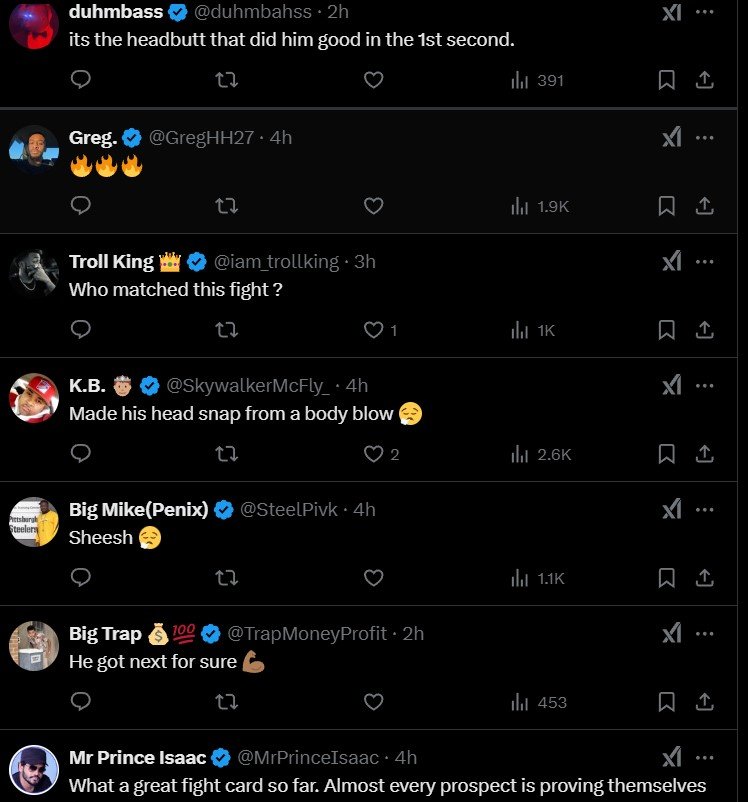Viewport: 748px width, 802px height.
Task: Reply to Big Trap's tweet
Action: 82,702
